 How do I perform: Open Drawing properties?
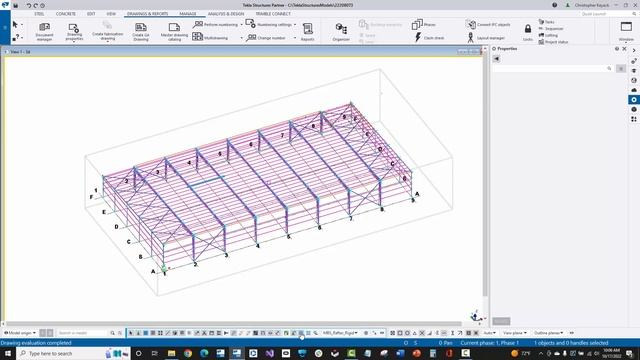pos(74,31)
